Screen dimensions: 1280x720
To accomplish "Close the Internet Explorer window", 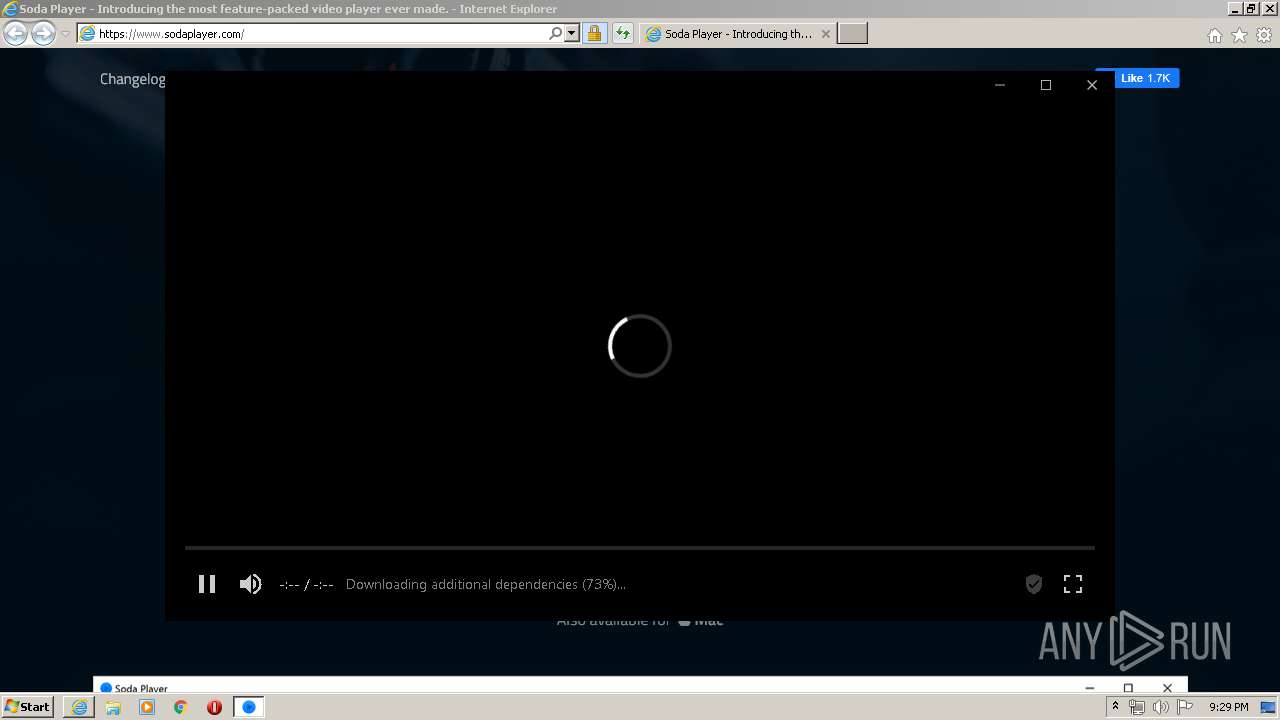I will click(1269, 8).
